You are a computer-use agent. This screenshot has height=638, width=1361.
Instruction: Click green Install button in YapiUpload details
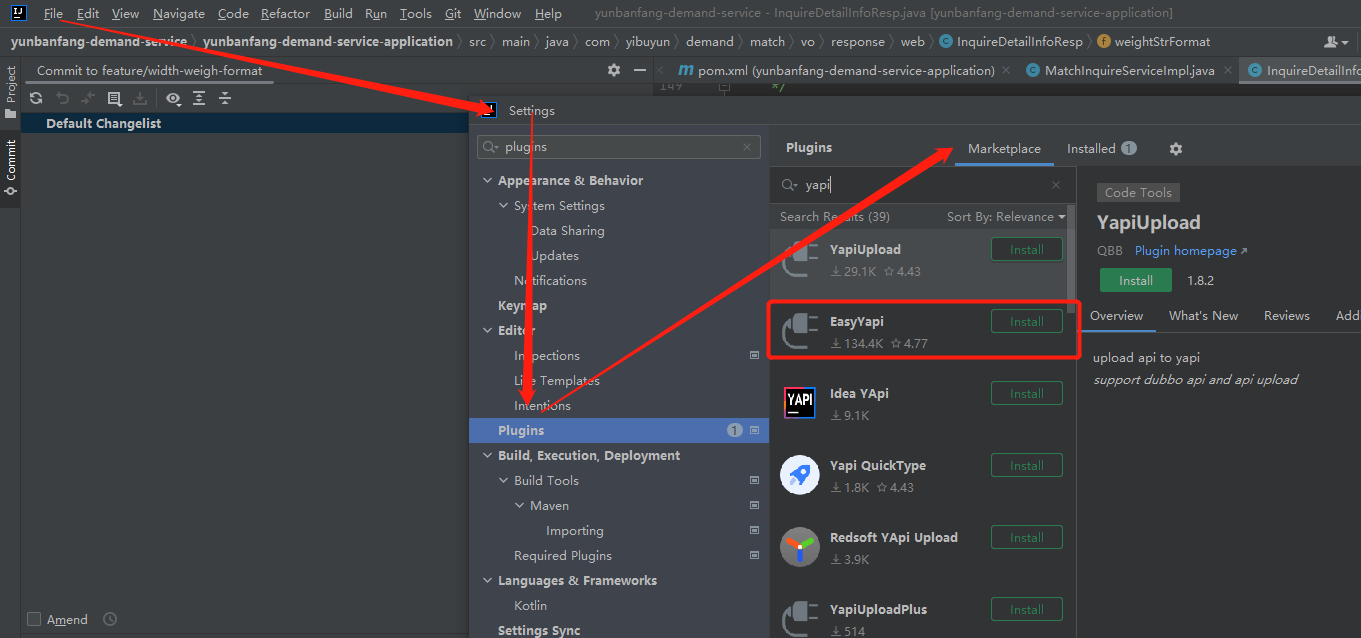coord(1136,280)
